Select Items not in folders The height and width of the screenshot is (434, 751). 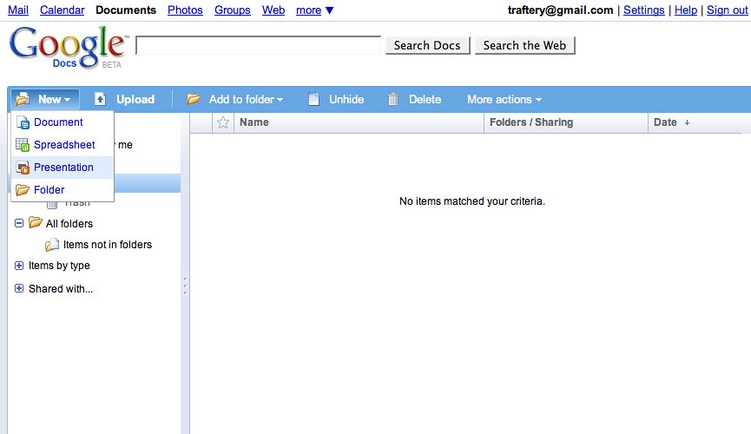point(107,244)
